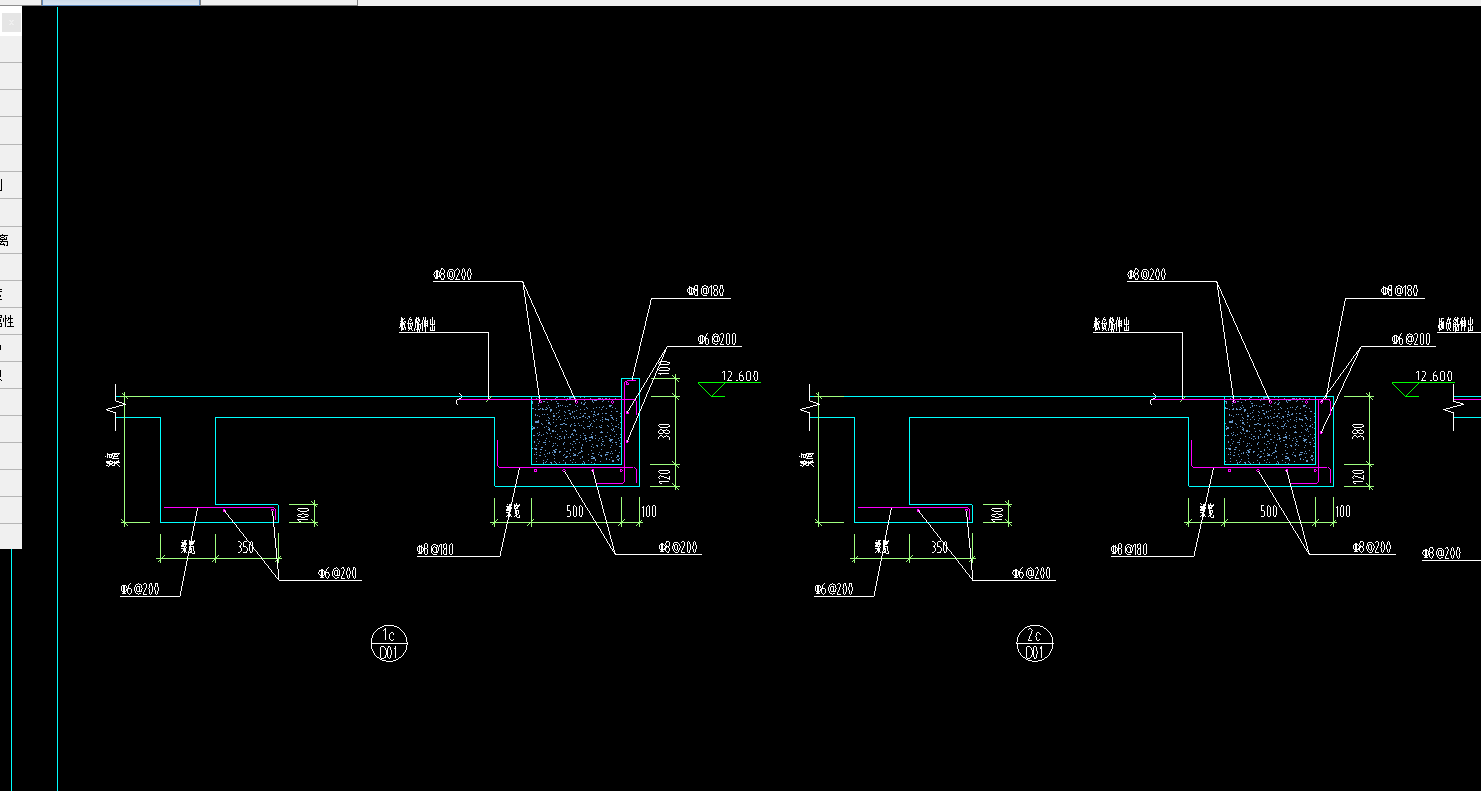Select bottom 100 dimension in detail 1c

click(x=648, y=512)
